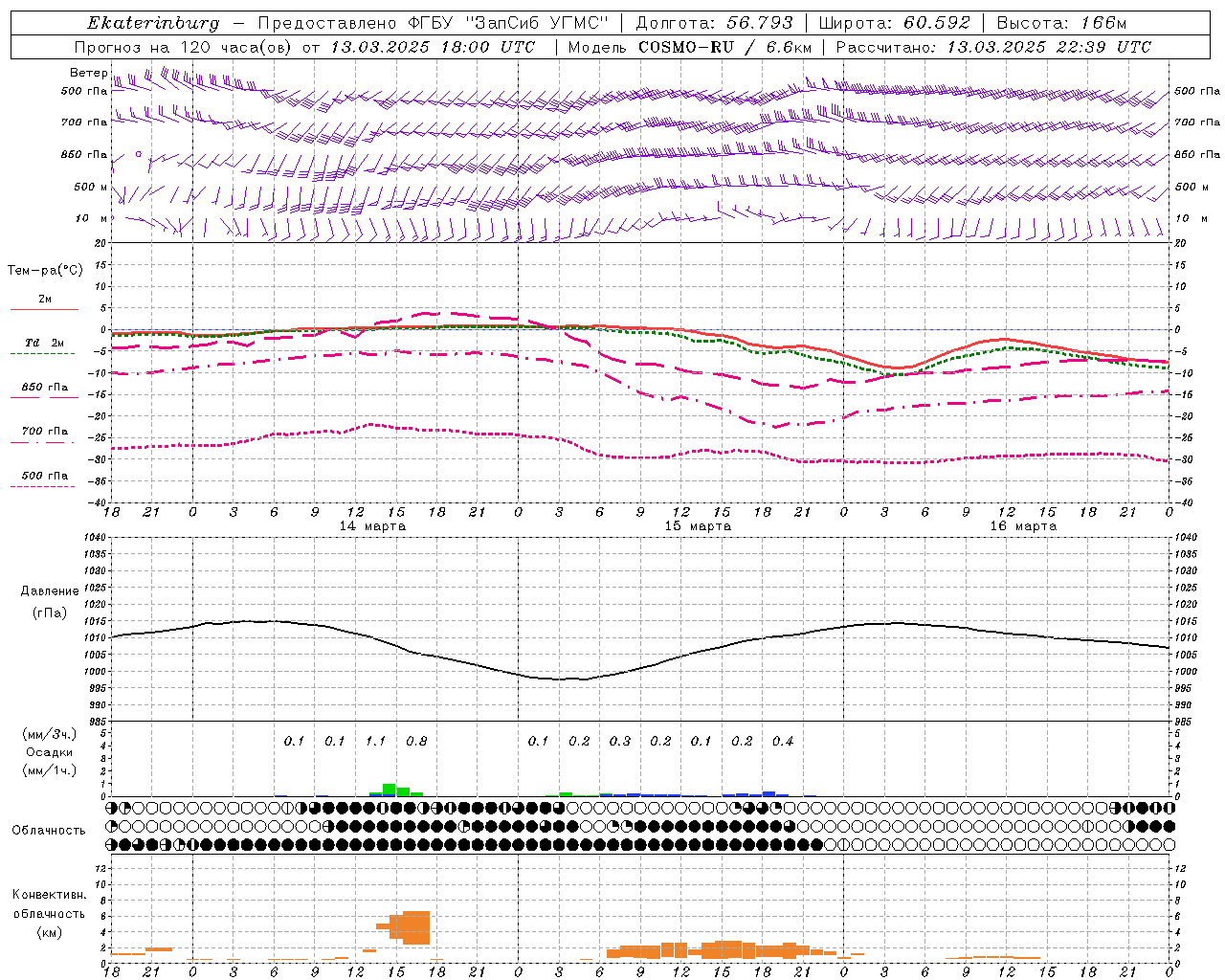1225x980 pixels.
Task: Click the 'Давление' pressure panel label
Action: point(50,591)
